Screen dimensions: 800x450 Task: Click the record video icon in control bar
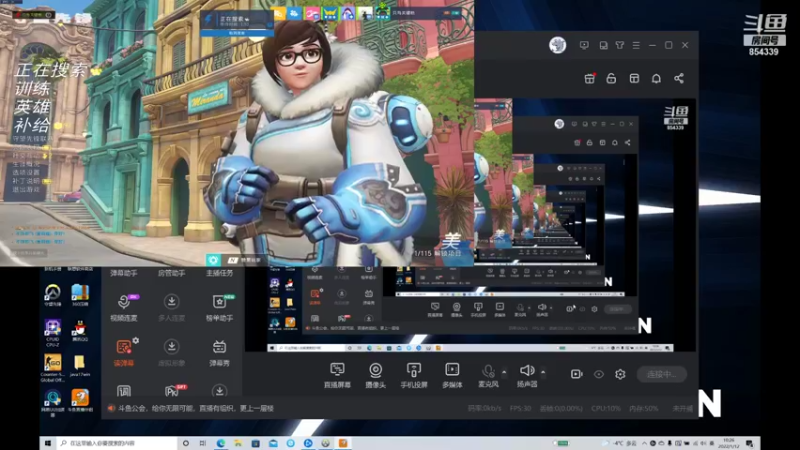point(577,374)
